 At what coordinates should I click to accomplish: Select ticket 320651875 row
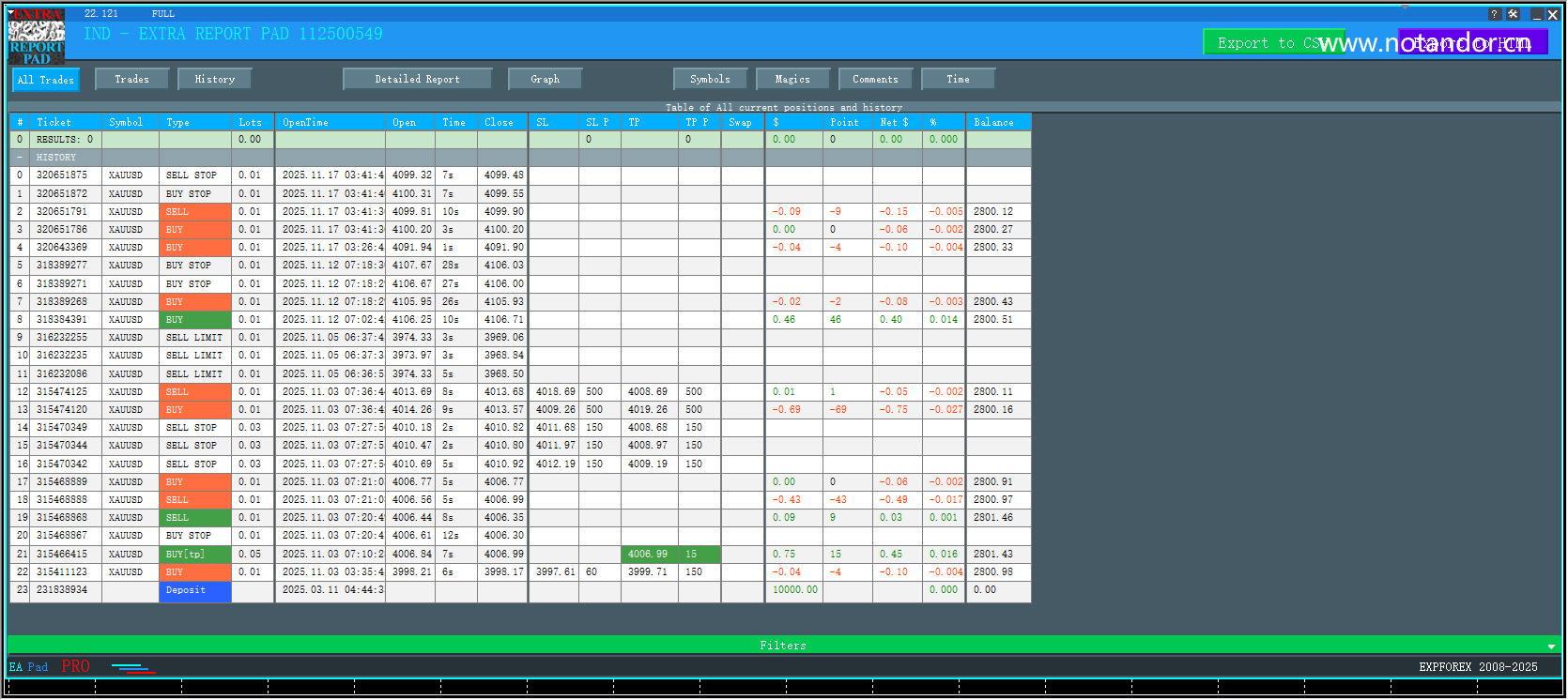[520, 175]
